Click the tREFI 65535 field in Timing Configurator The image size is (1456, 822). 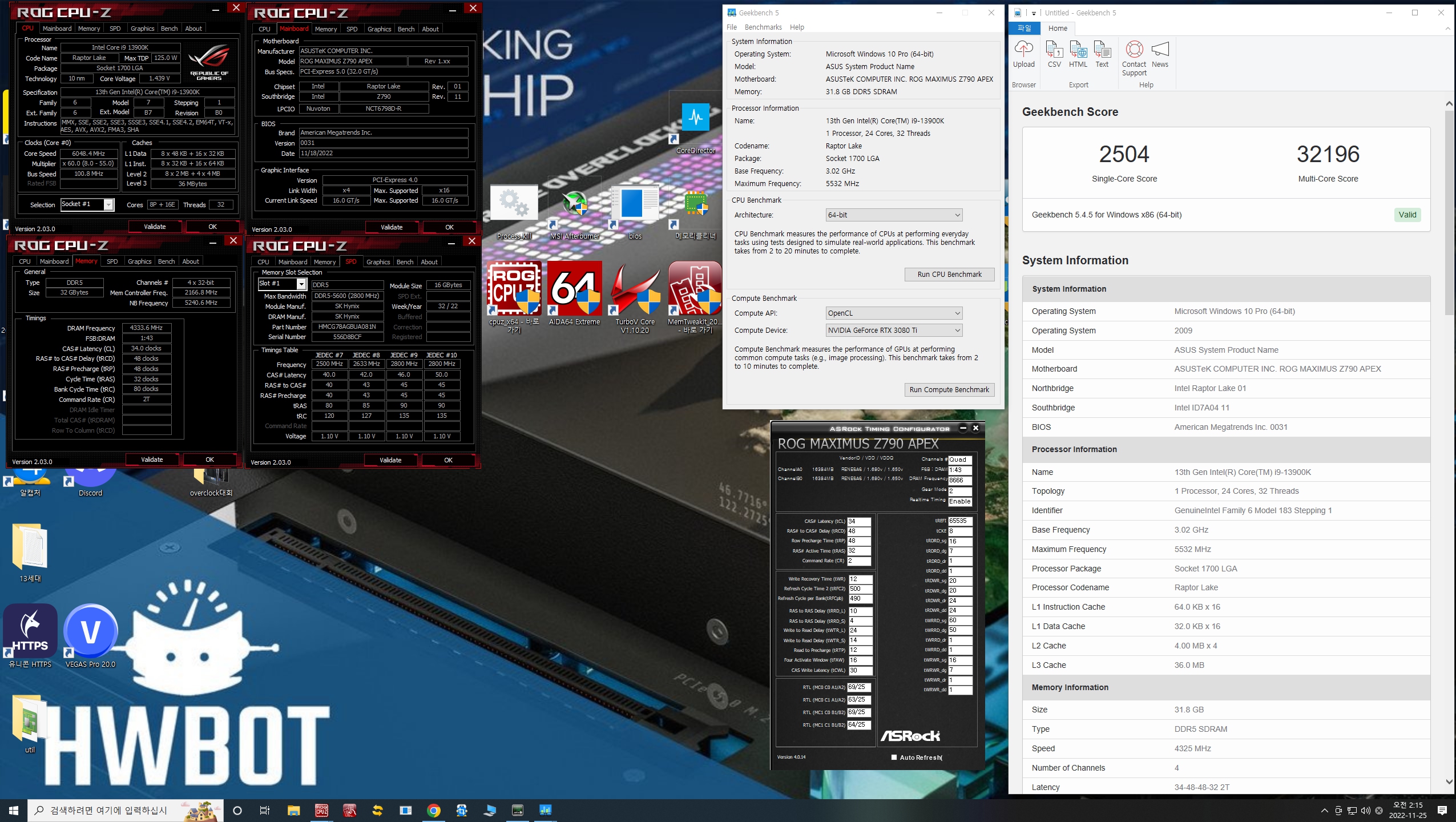(x=960, y=521)
